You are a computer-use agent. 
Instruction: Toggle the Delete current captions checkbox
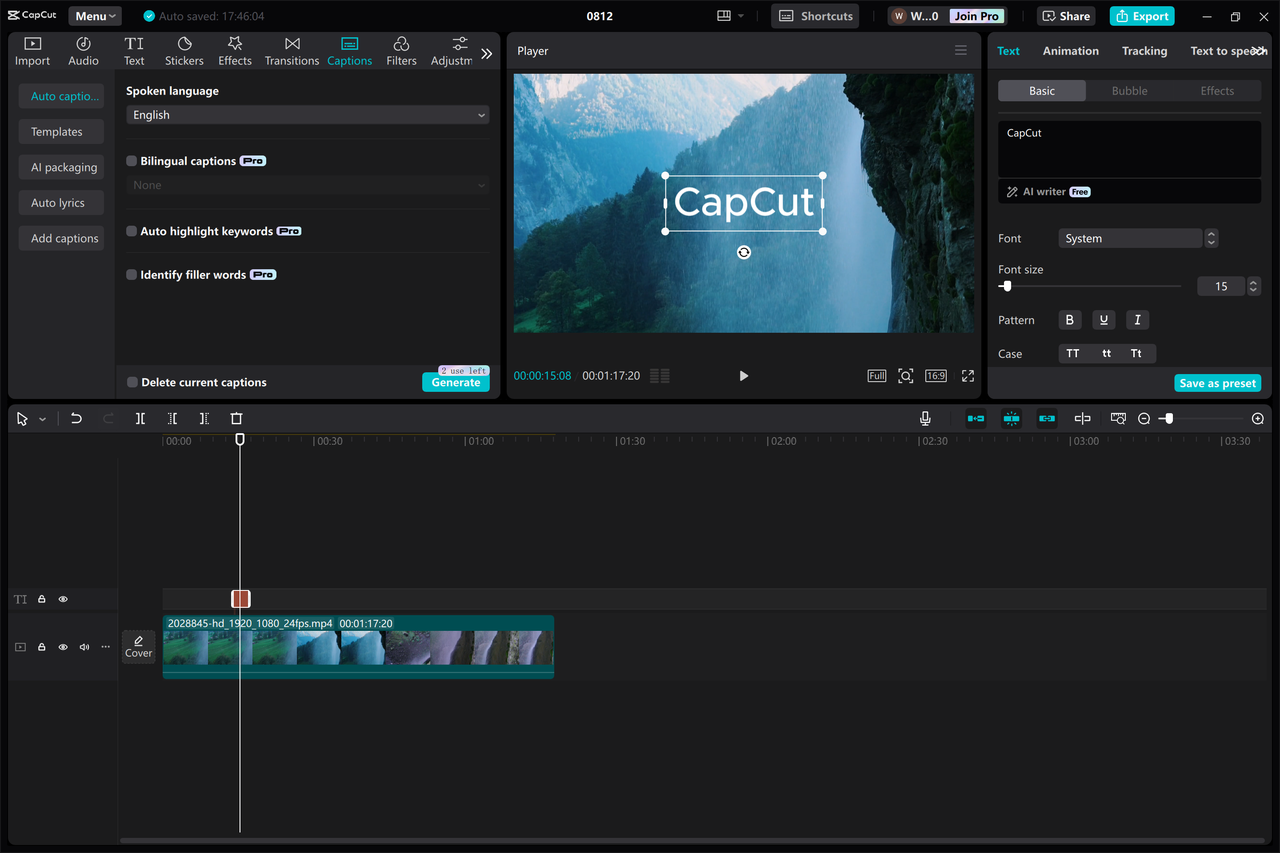[x=131, y=382]
